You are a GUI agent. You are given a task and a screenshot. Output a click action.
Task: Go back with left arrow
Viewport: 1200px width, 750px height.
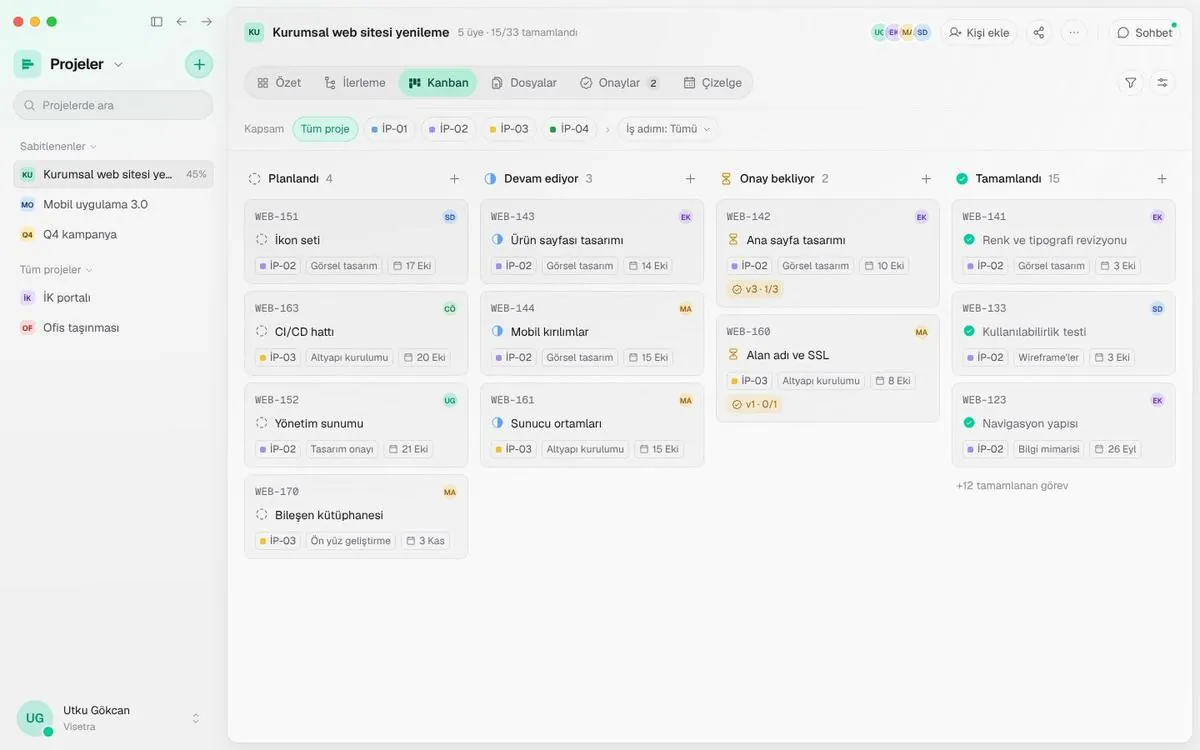[181, 21]
